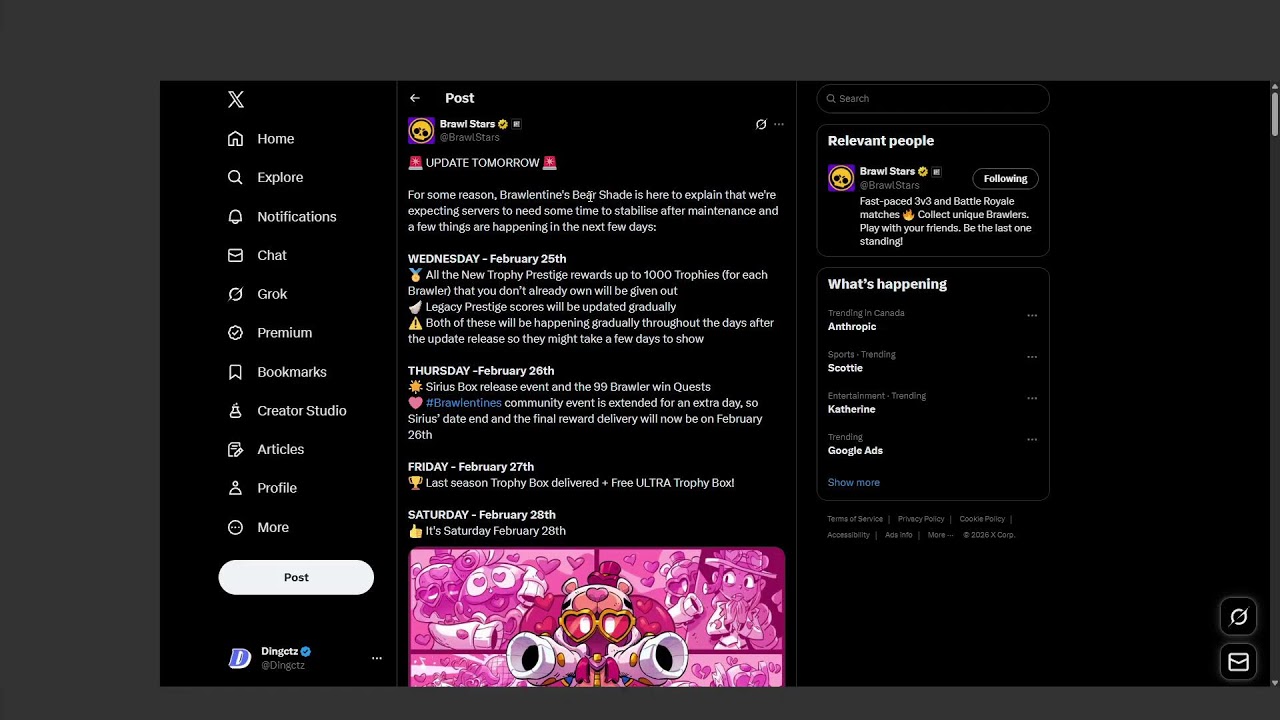Click the gold verified badge on the post author

click(503, 124)
